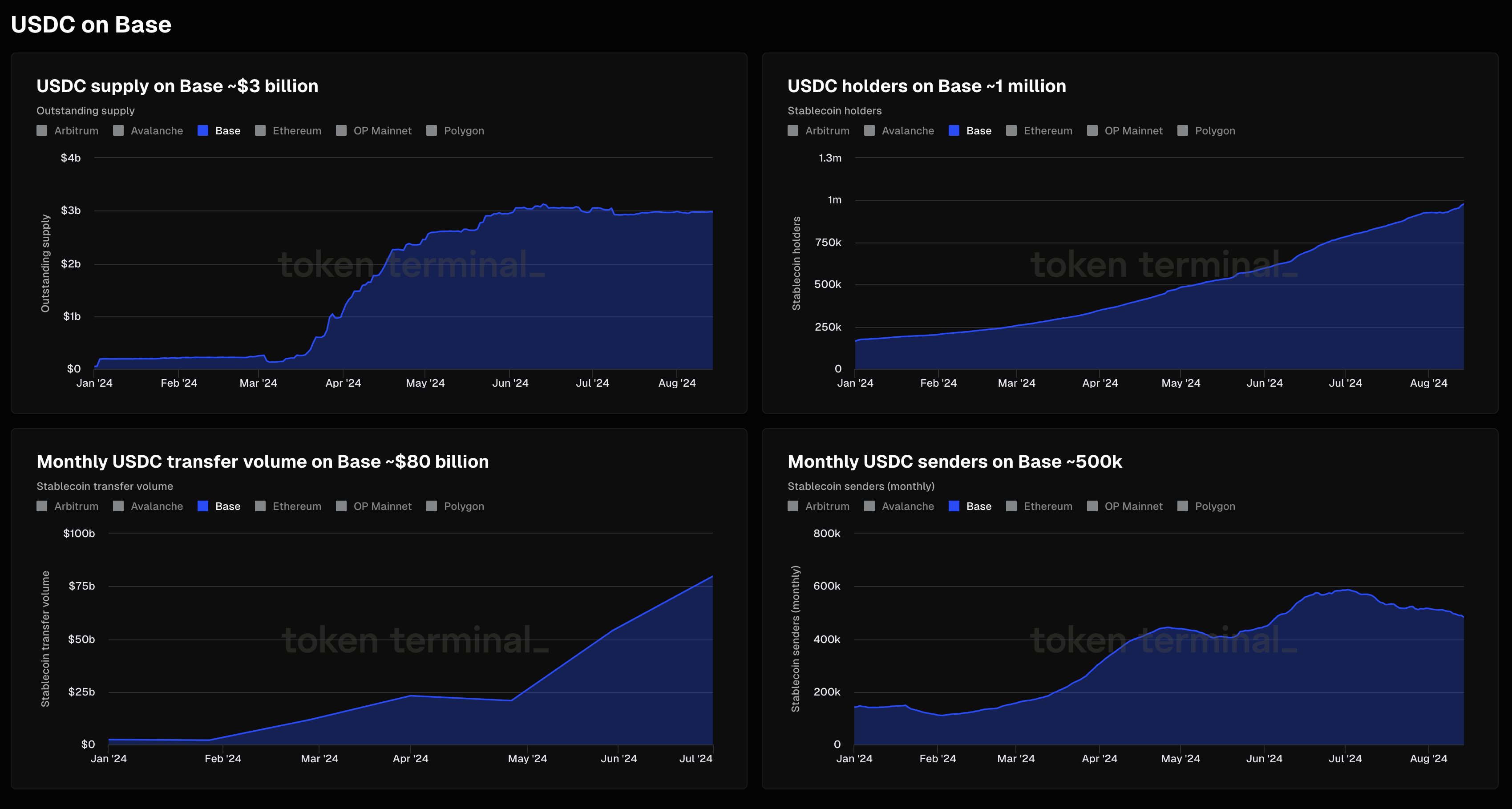The image size is (1512, 809).
Task: Toggle Arbitrum checkbox in monthly senders chart
Action: tap(793, 506)
